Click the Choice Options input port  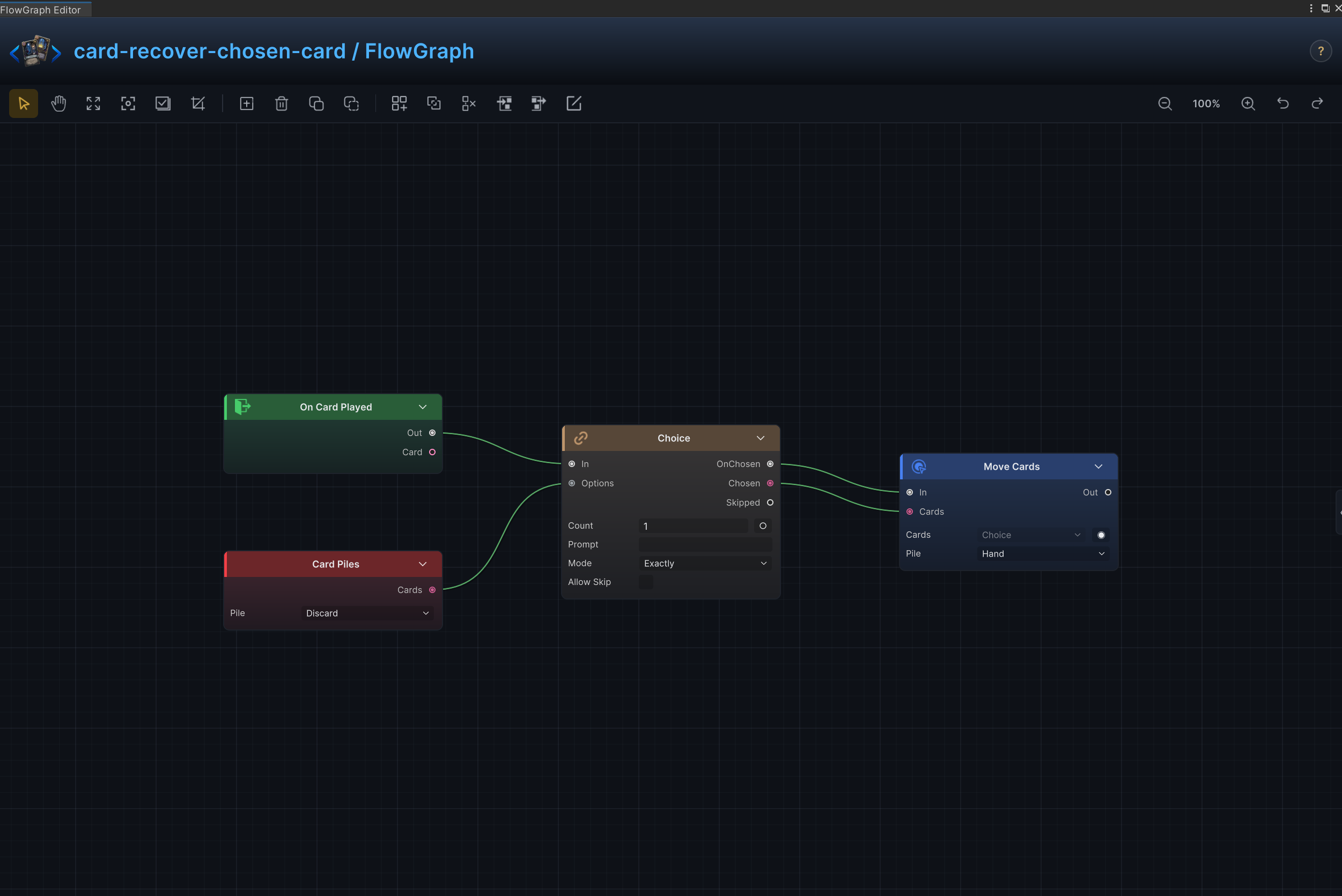coord(572,484)
